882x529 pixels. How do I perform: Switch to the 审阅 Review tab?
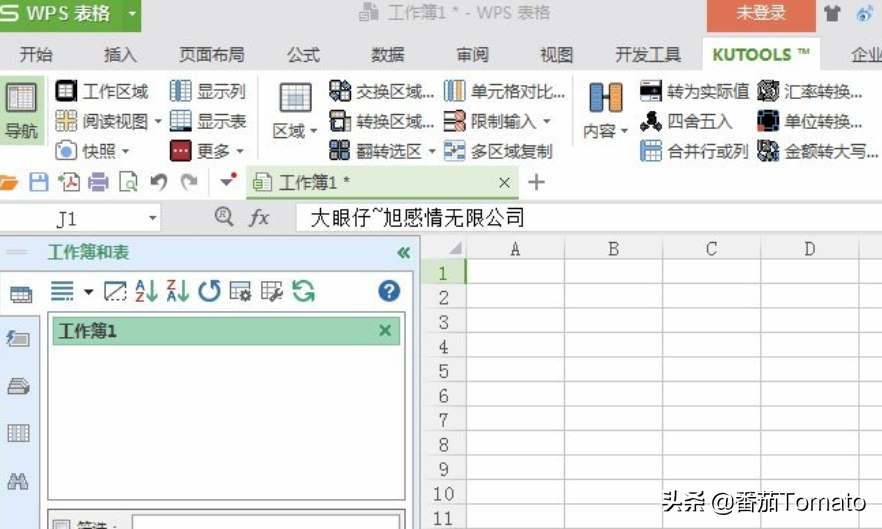coord(472,55)
